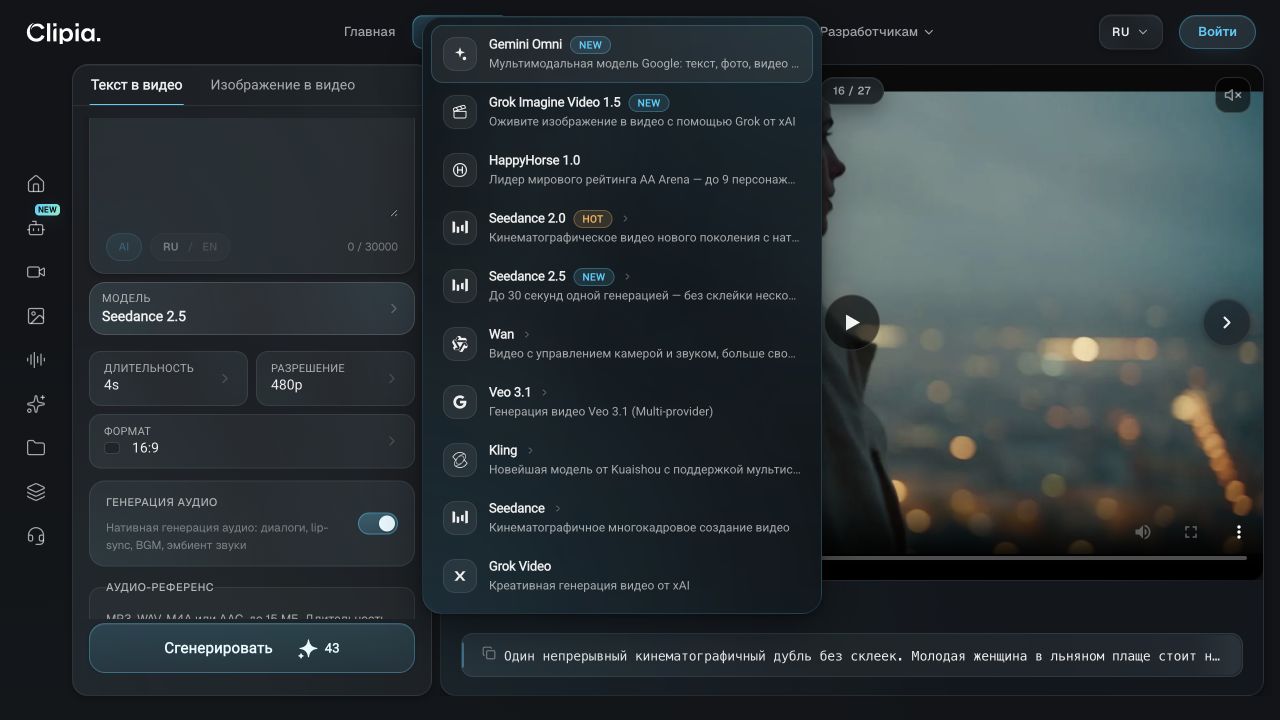
Task: Toggle the audio generation switch off
Action: pos(378,523)
